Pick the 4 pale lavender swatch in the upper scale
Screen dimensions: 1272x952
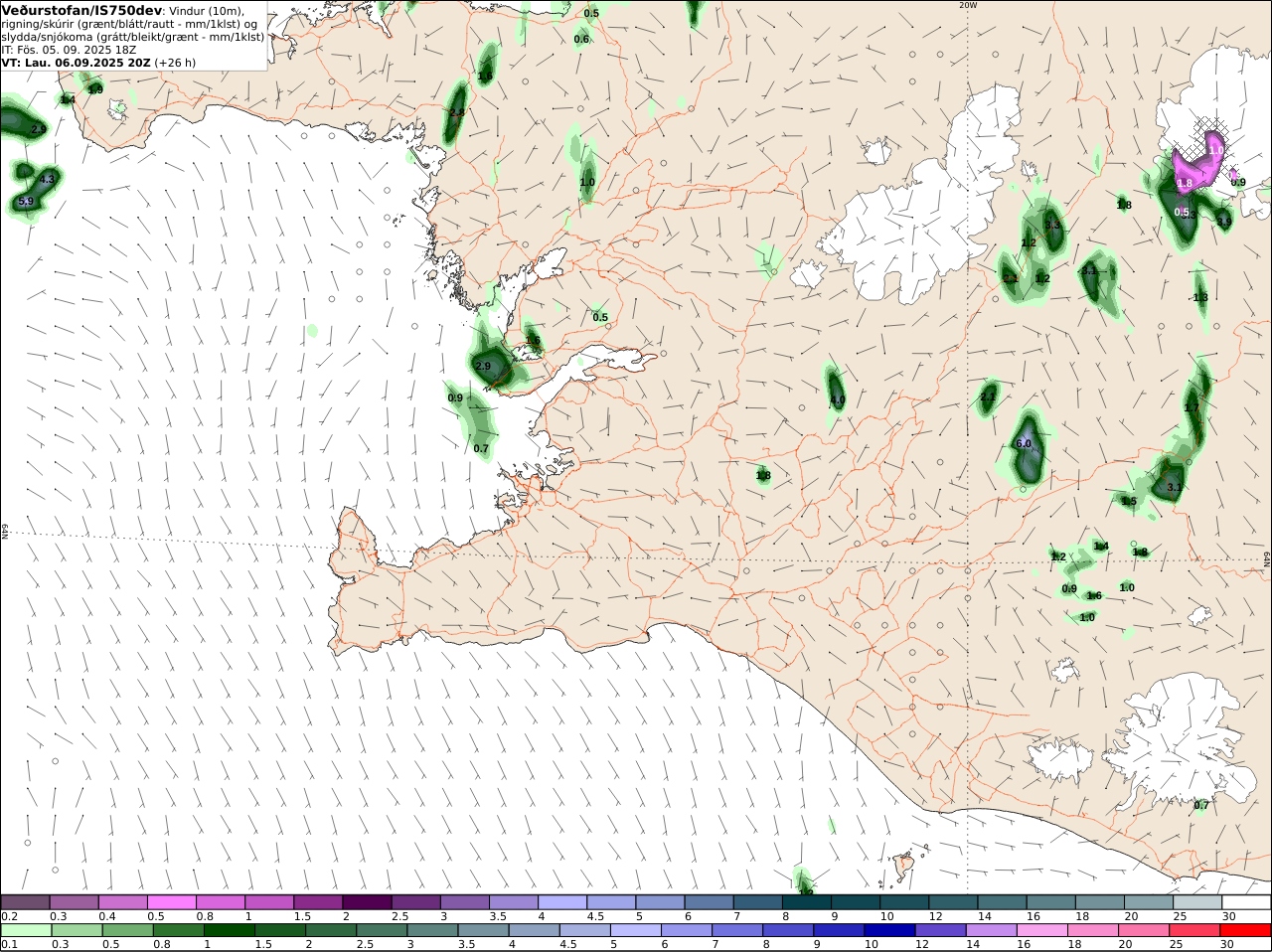[x=562, y=901]
